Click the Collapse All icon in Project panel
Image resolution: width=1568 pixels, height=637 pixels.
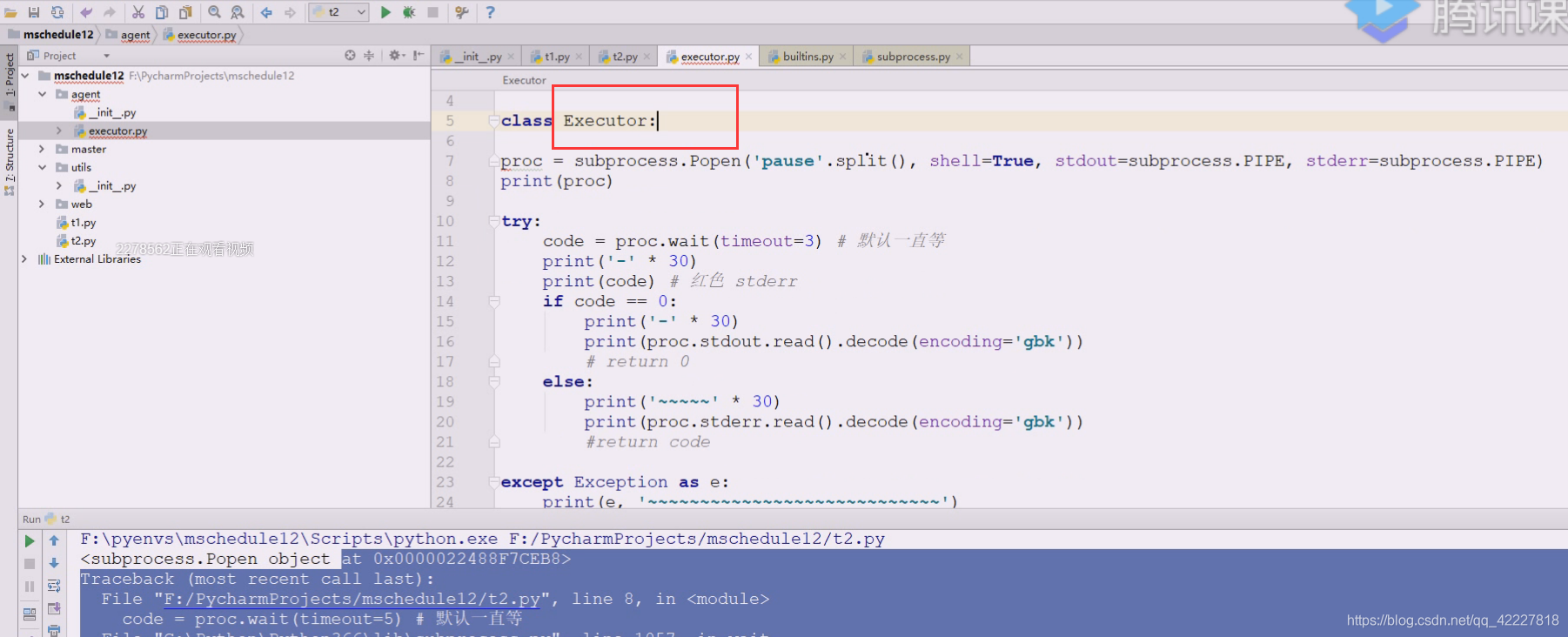pos(369,55)
